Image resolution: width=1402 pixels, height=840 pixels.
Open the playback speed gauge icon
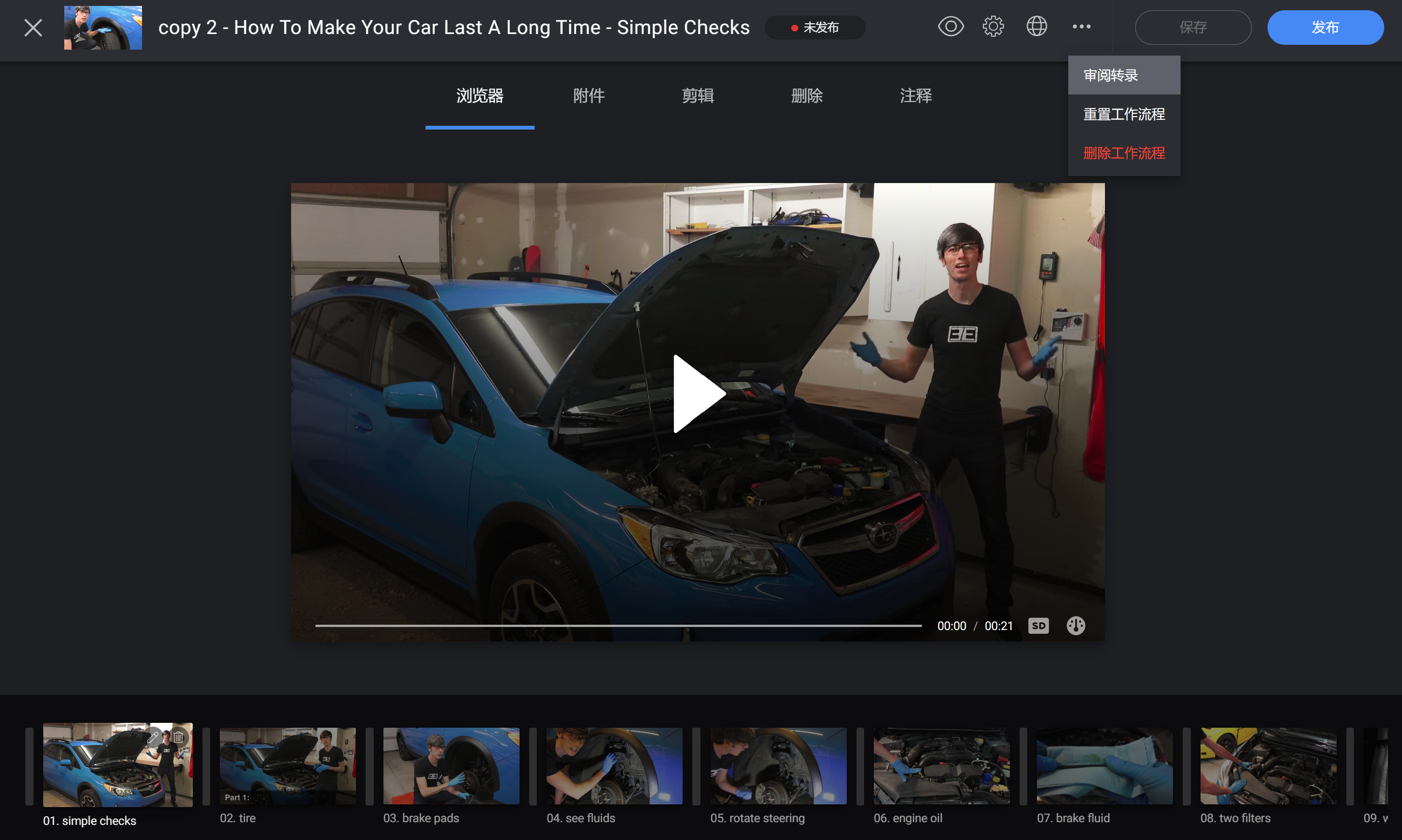pos(1076,626)
